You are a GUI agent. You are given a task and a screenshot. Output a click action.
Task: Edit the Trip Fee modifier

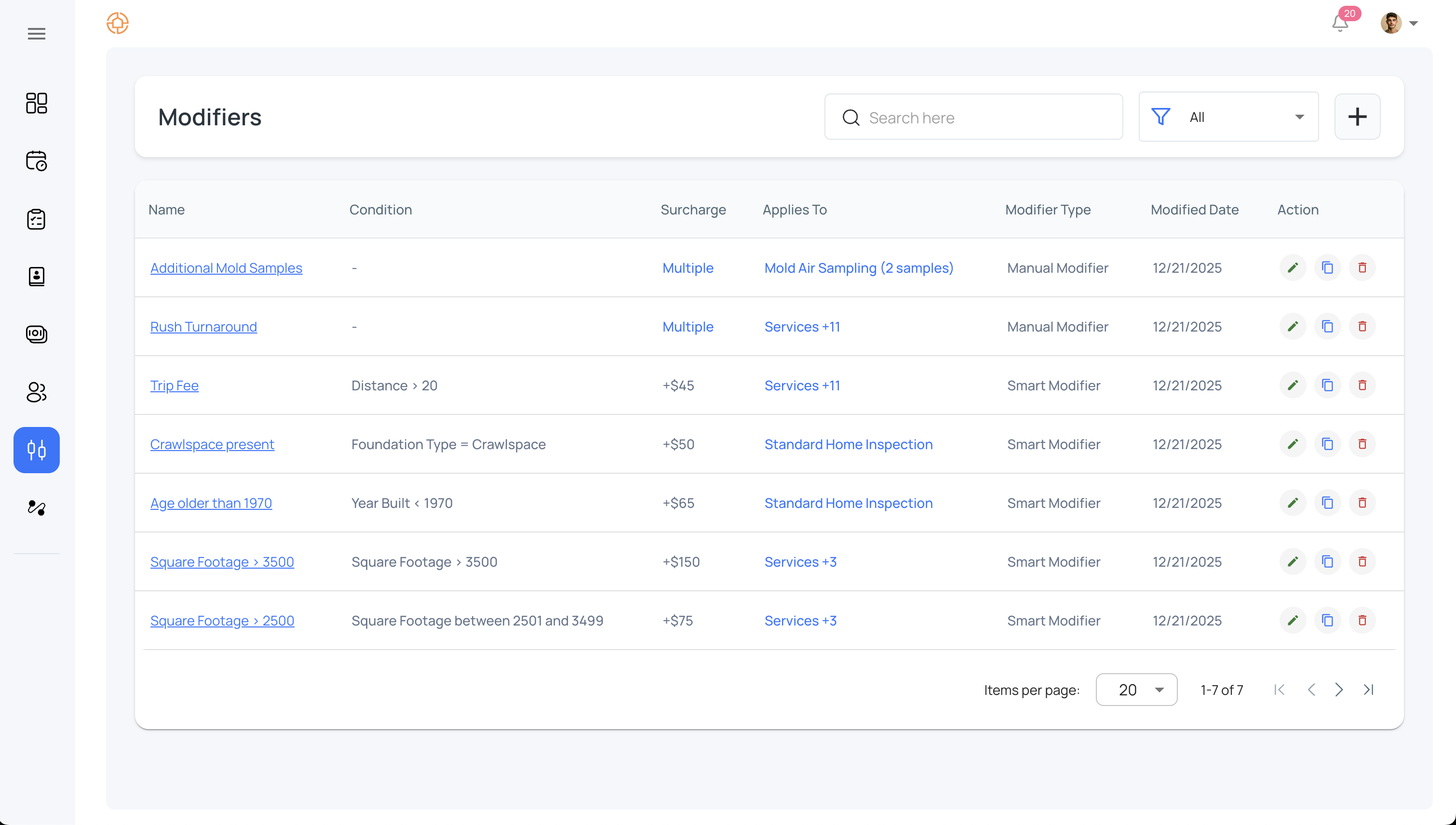pos(1292,386)
